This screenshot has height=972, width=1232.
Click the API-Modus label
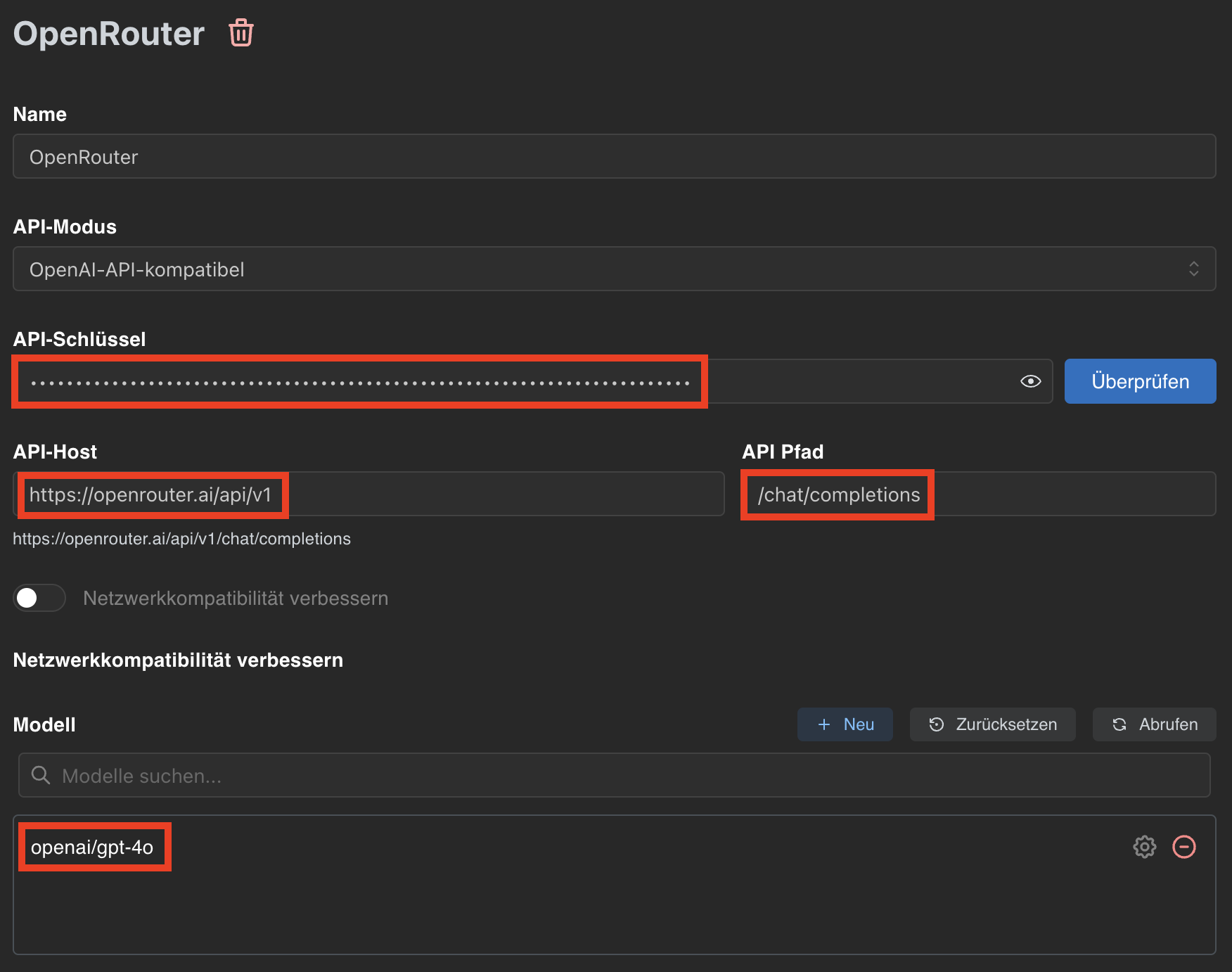coord(65,226)
